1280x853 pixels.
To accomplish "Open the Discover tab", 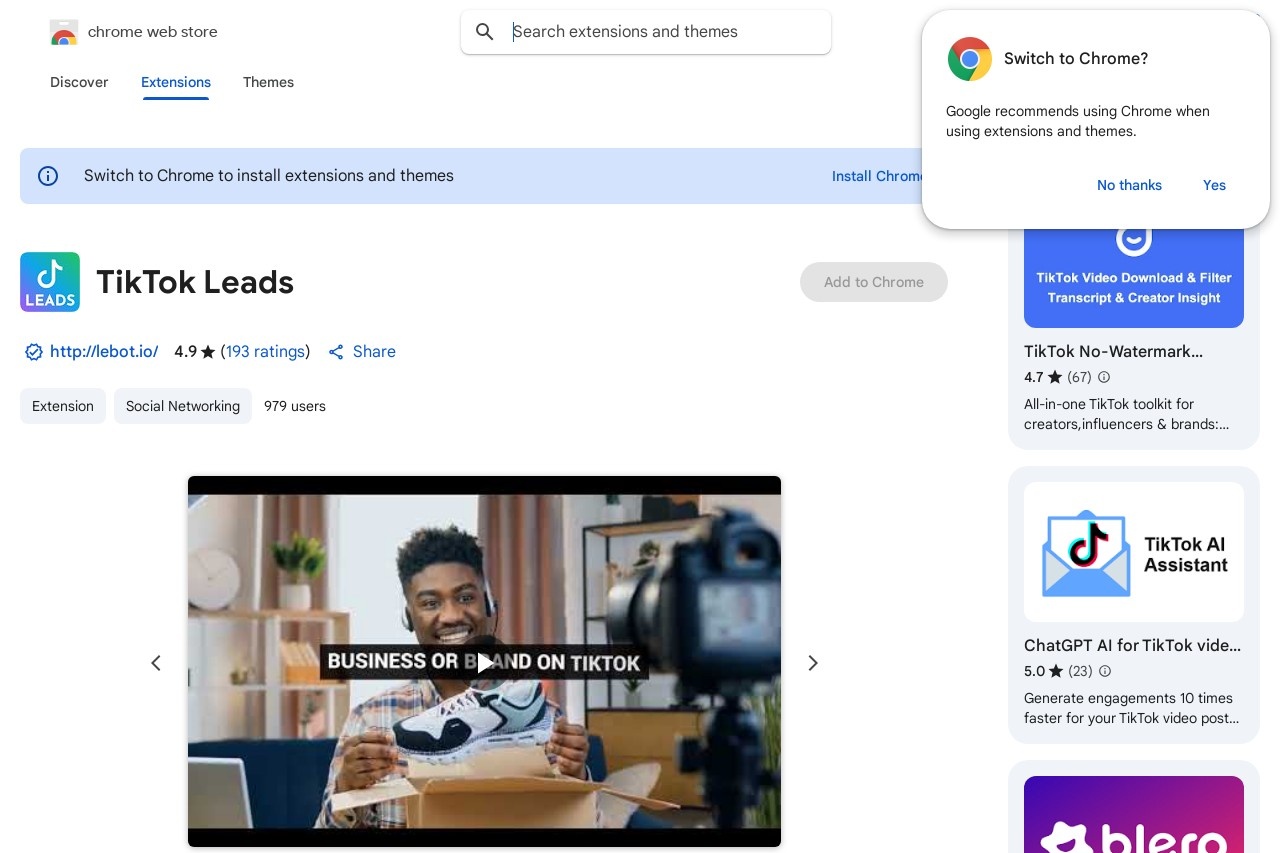I will [x=79, y=82].
